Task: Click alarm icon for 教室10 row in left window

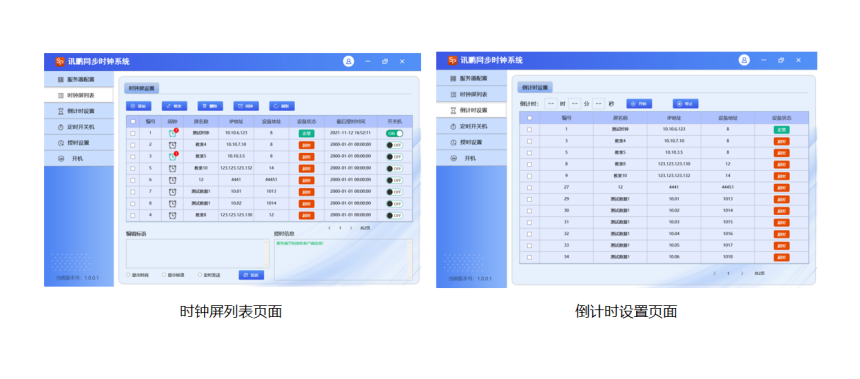Action: tap(173, 168)
